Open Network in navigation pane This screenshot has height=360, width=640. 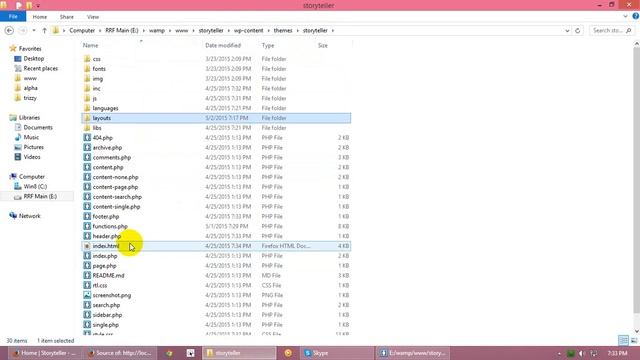click(x=29, y=216)
